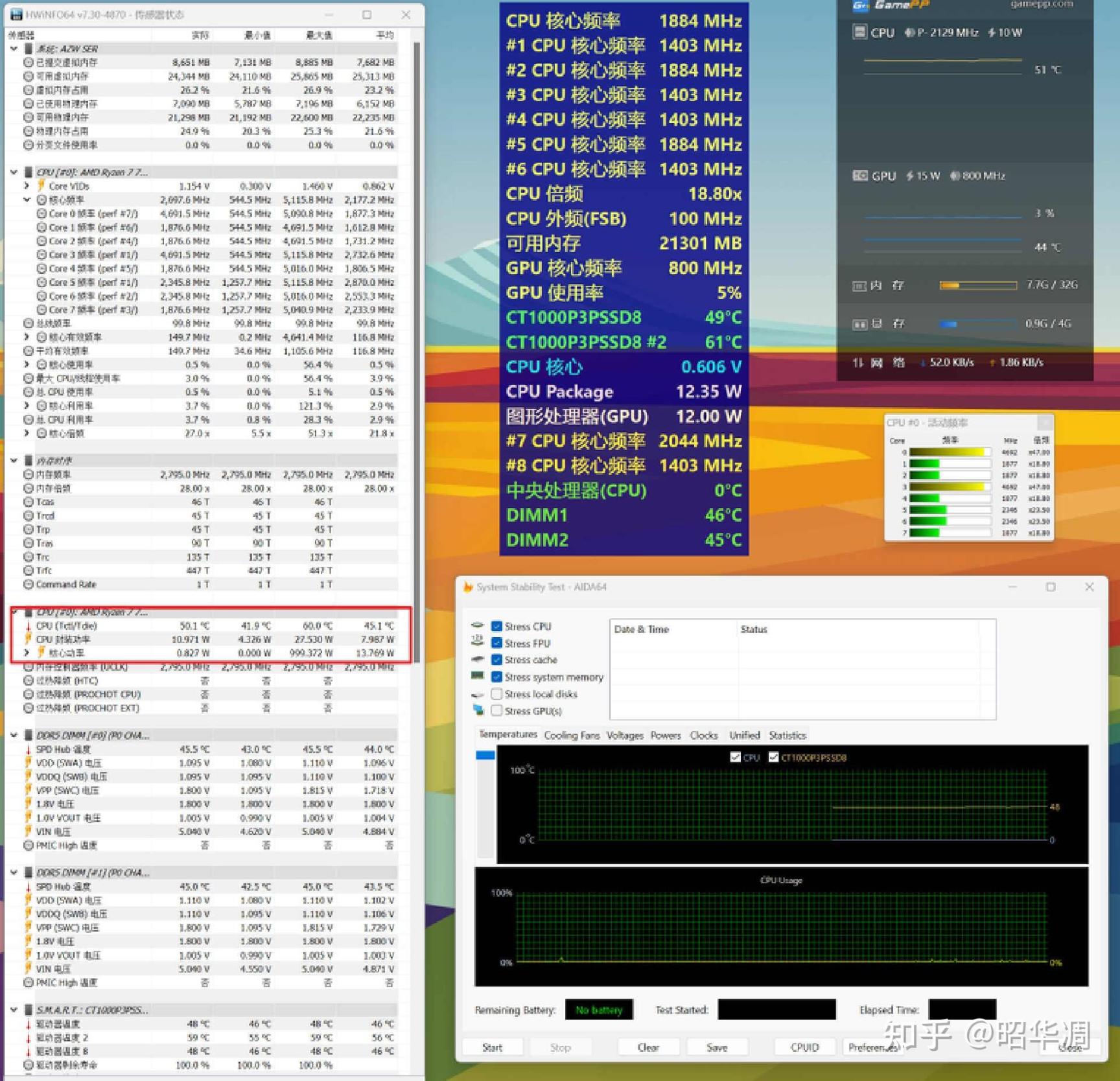Collapse the 系统: AZW SER sensor group

pyautogui.click(x=14, y=49)
